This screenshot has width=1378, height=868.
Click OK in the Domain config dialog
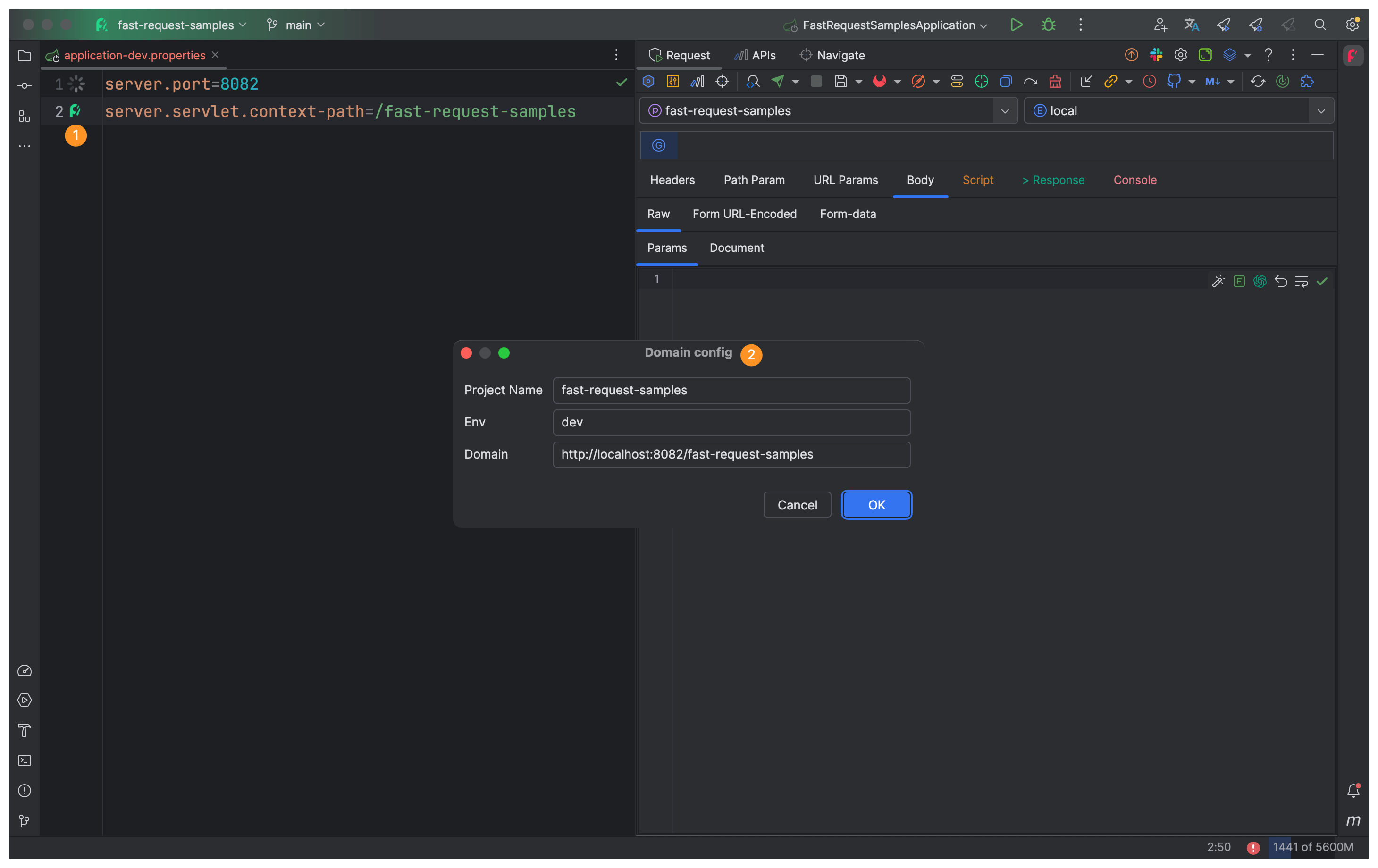coord(876,505)
